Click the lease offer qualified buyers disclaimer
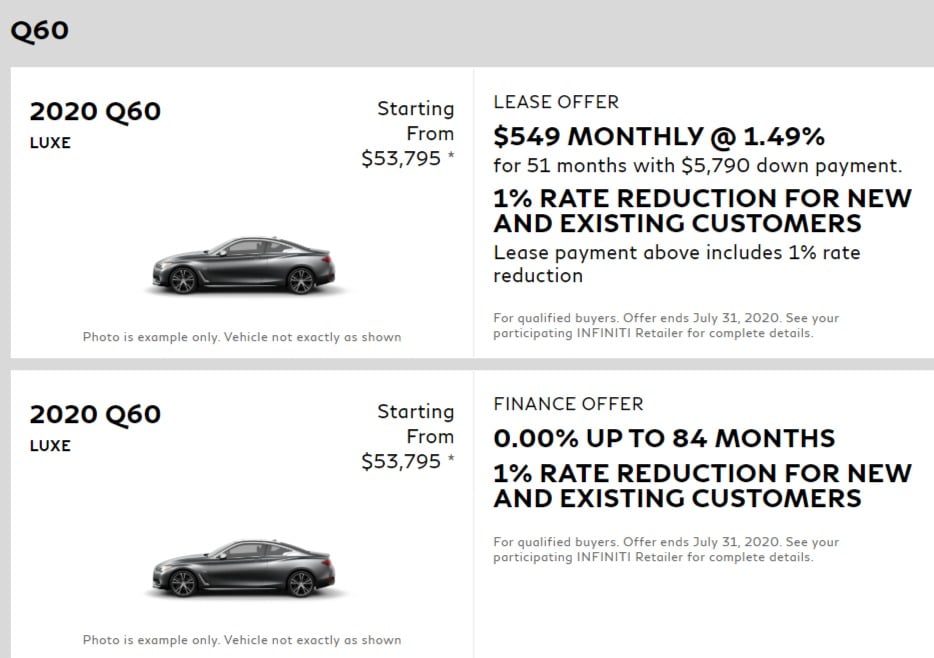 (x=666, y=326)
